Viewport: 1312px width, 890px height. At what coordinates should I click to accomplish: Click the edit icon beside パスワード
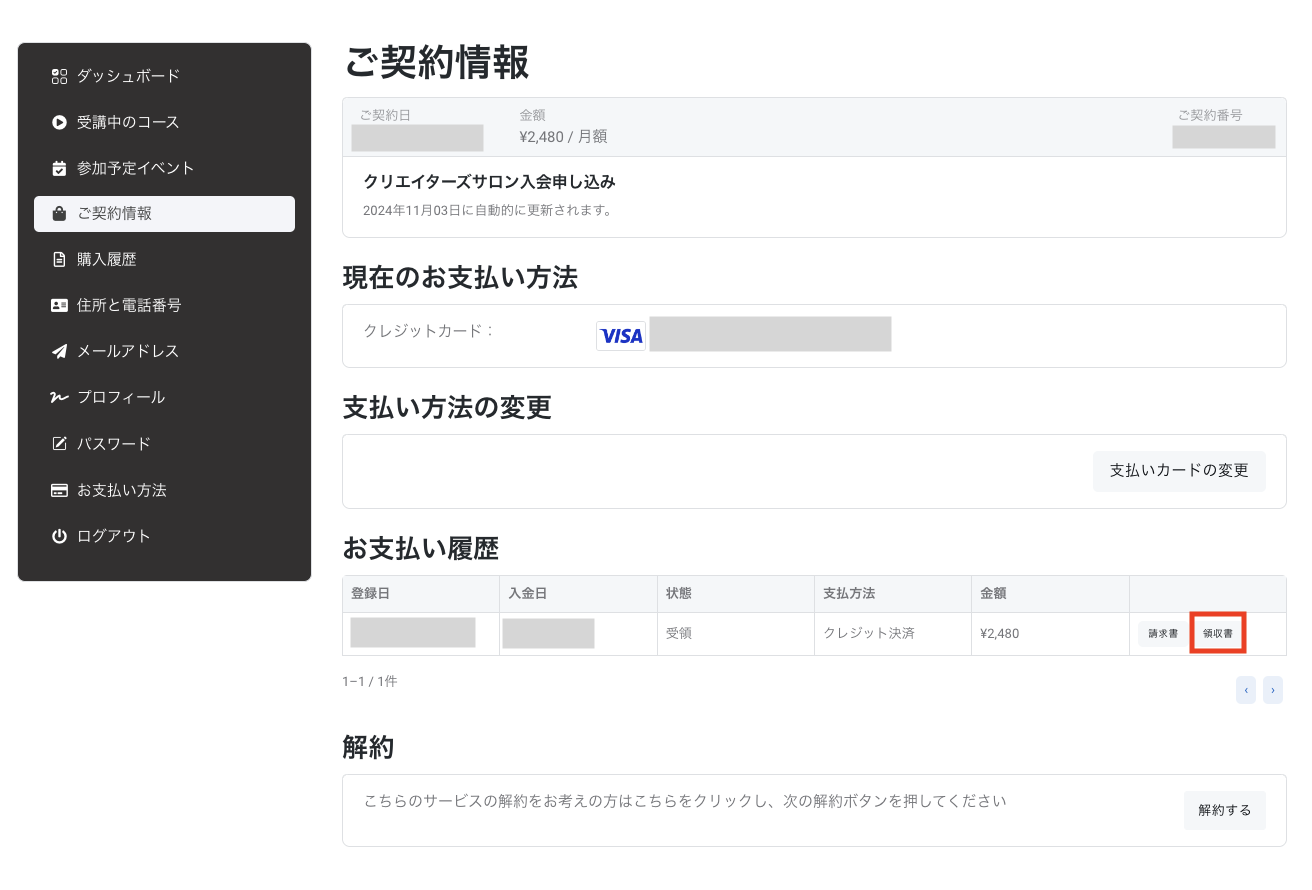click(x=59, y=444)
